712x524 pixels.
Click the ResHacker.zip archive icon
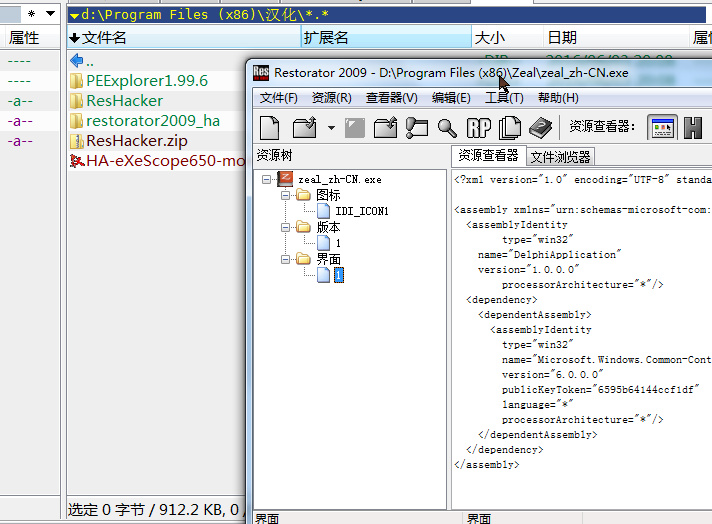77,141
